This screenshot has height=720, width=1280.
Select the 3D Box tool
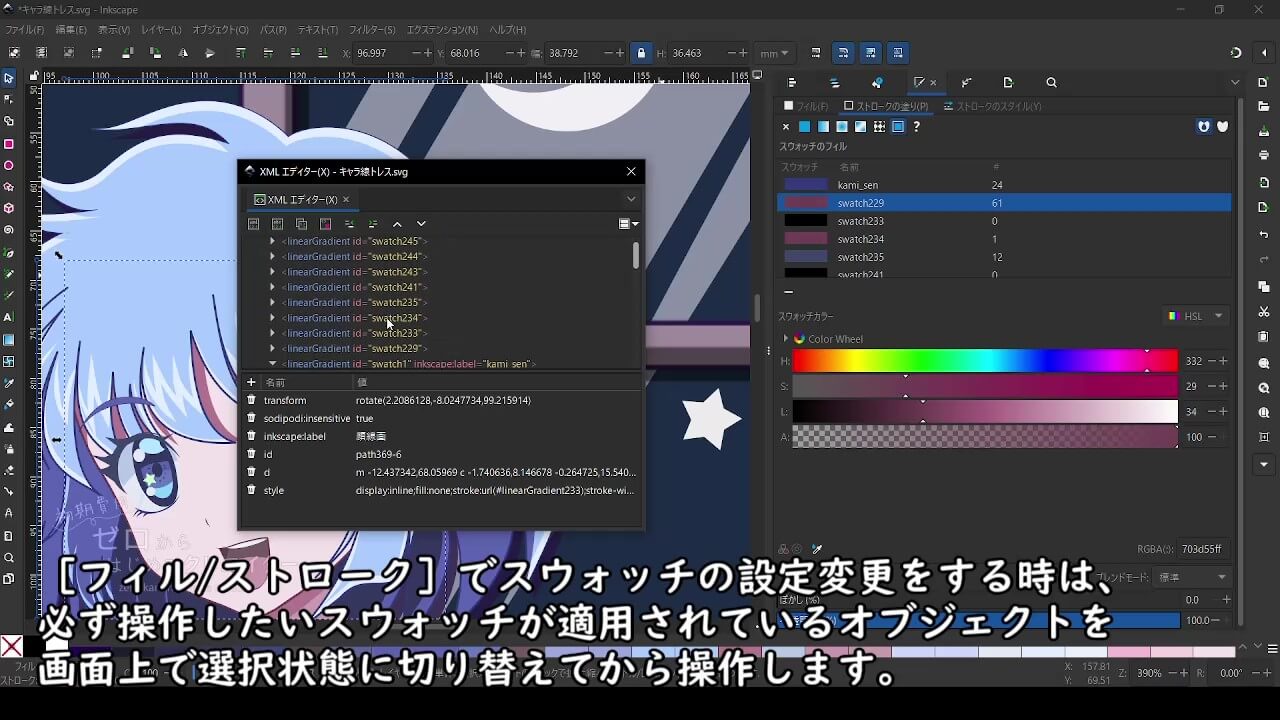click(x=9, y=209)
